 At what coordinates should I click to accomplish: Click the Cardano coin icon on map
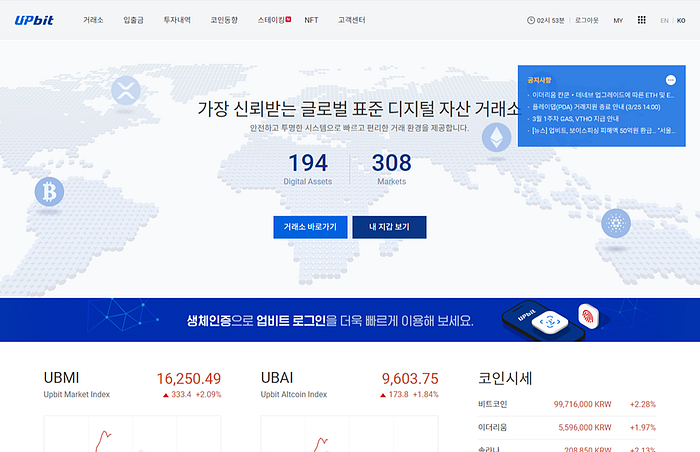[x=616, y=223]
